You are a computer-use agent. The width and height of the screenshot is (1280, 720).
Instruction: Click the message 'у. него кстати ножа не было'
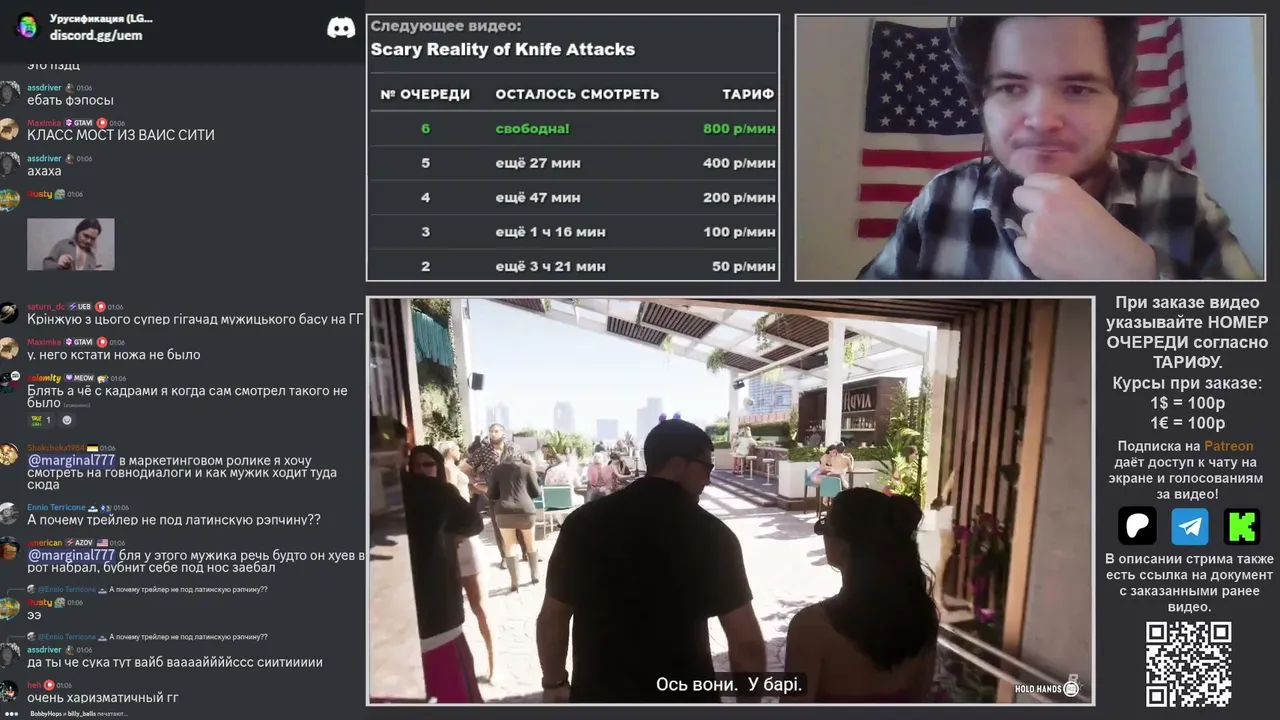pyautogui.click(x=114, y=355)
